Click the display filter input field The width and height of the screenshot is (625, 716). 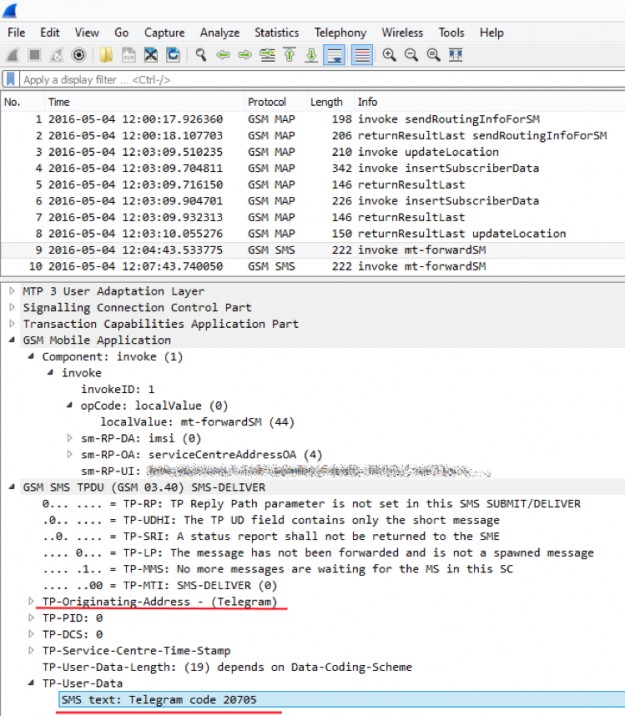(300, 79)
